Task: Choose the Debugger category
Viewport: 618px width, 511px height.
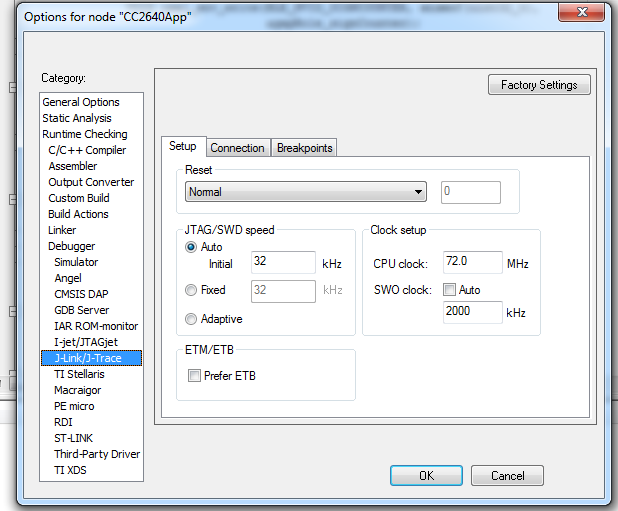Action: tap(71, 246)
